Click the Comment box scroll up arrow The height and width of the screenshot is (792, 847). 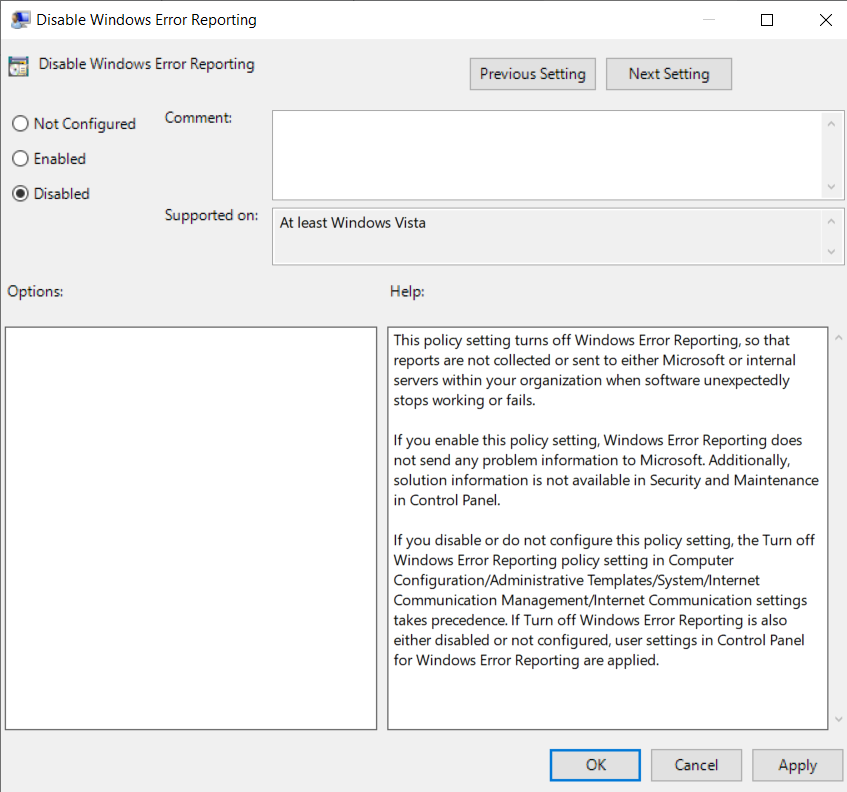coord(830,122)
